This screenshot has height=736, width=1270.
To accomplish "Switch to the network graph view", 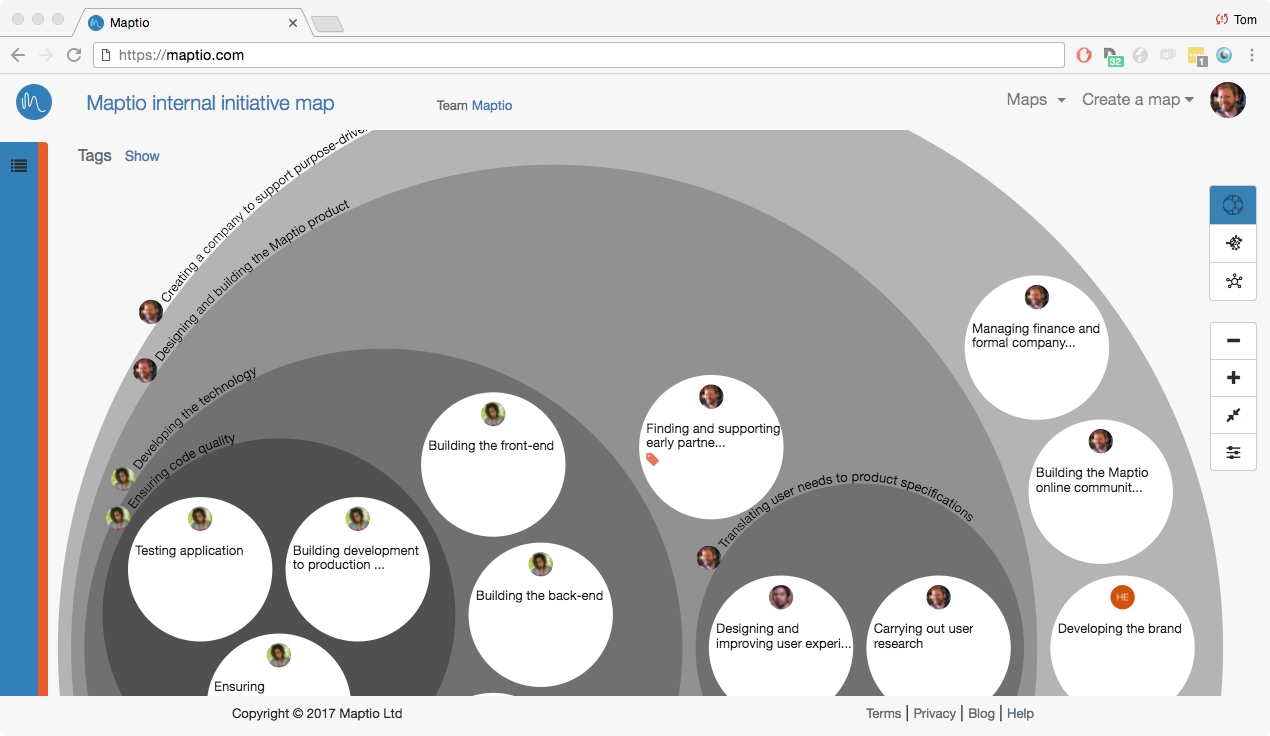I will pos(1233,281).
